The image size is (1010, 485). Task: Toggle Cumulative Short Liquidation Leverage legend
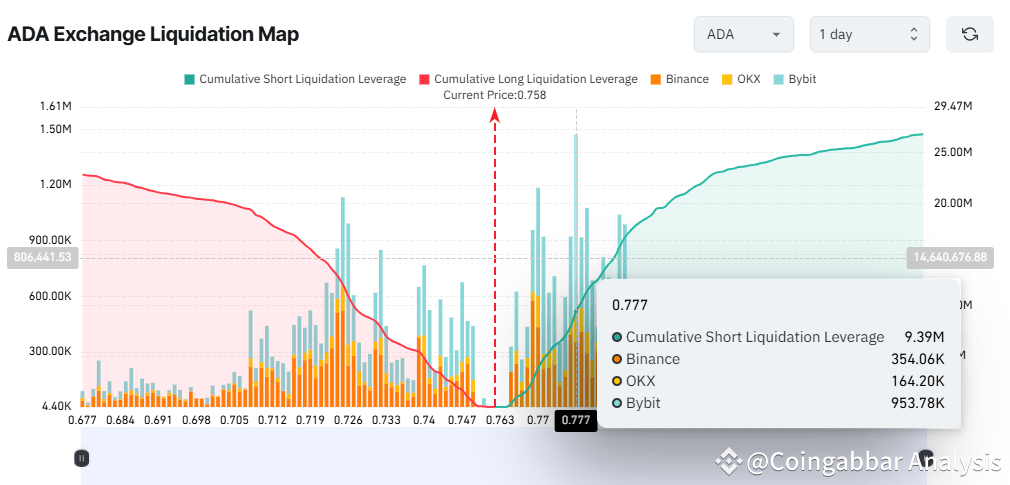295,79
